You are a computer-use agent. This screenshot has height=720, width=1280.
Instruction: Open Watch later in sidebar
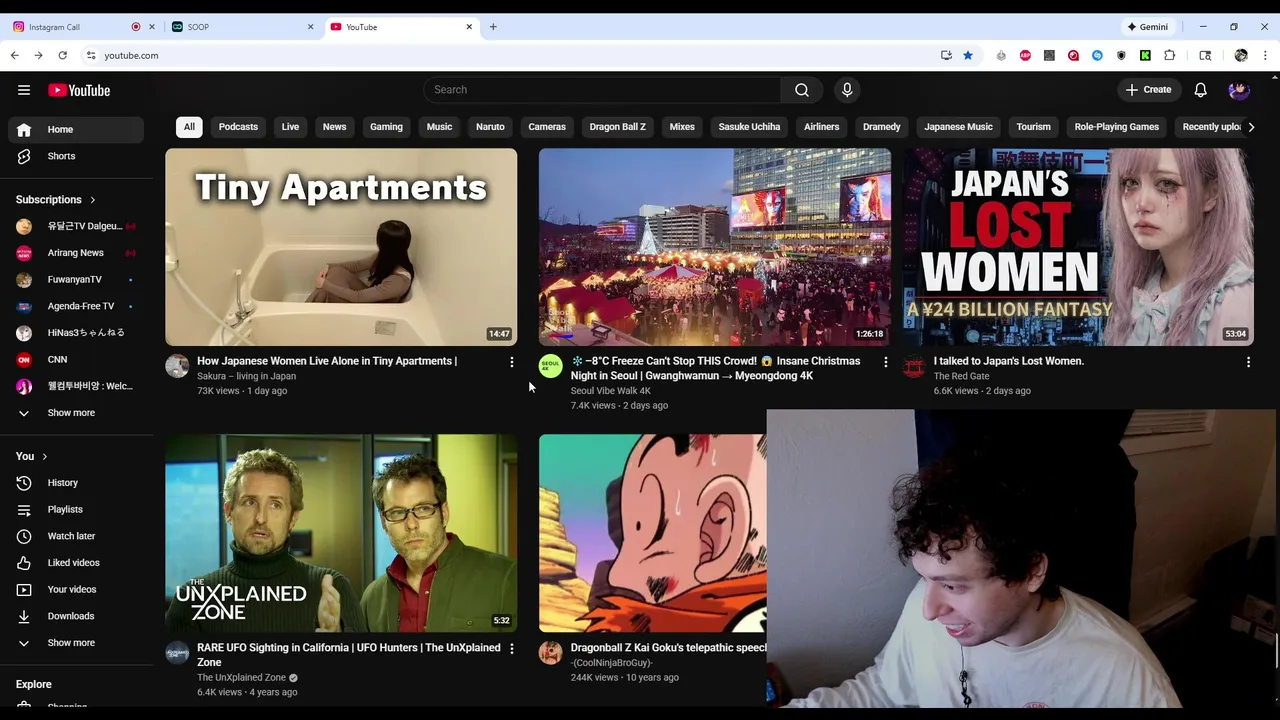pyautogui.click(x=76, y=536)
